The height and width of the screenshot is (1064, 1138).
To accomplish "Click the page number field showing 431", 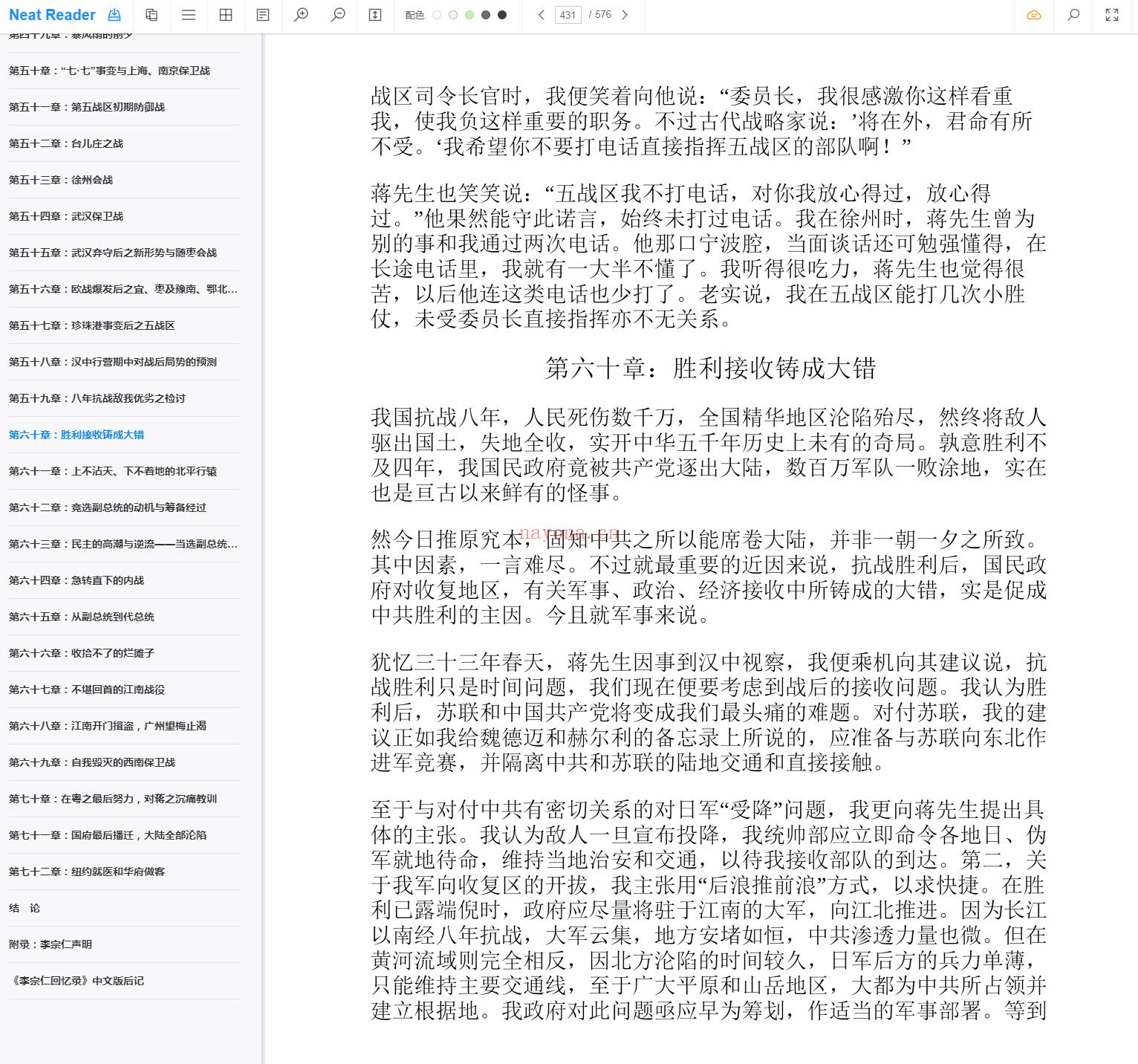I will pos(568,15).
